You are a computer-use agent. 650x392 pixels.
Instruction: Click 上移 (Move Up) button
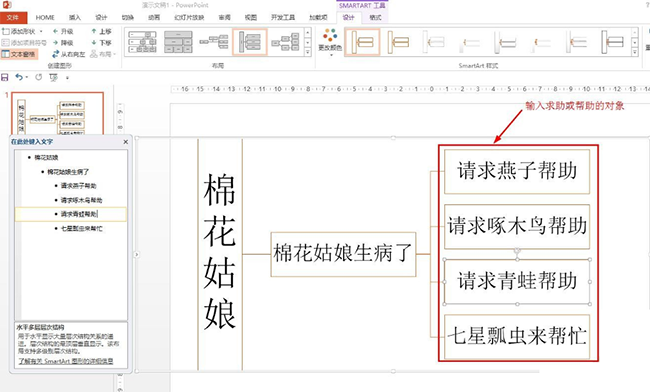coord(101,31)
